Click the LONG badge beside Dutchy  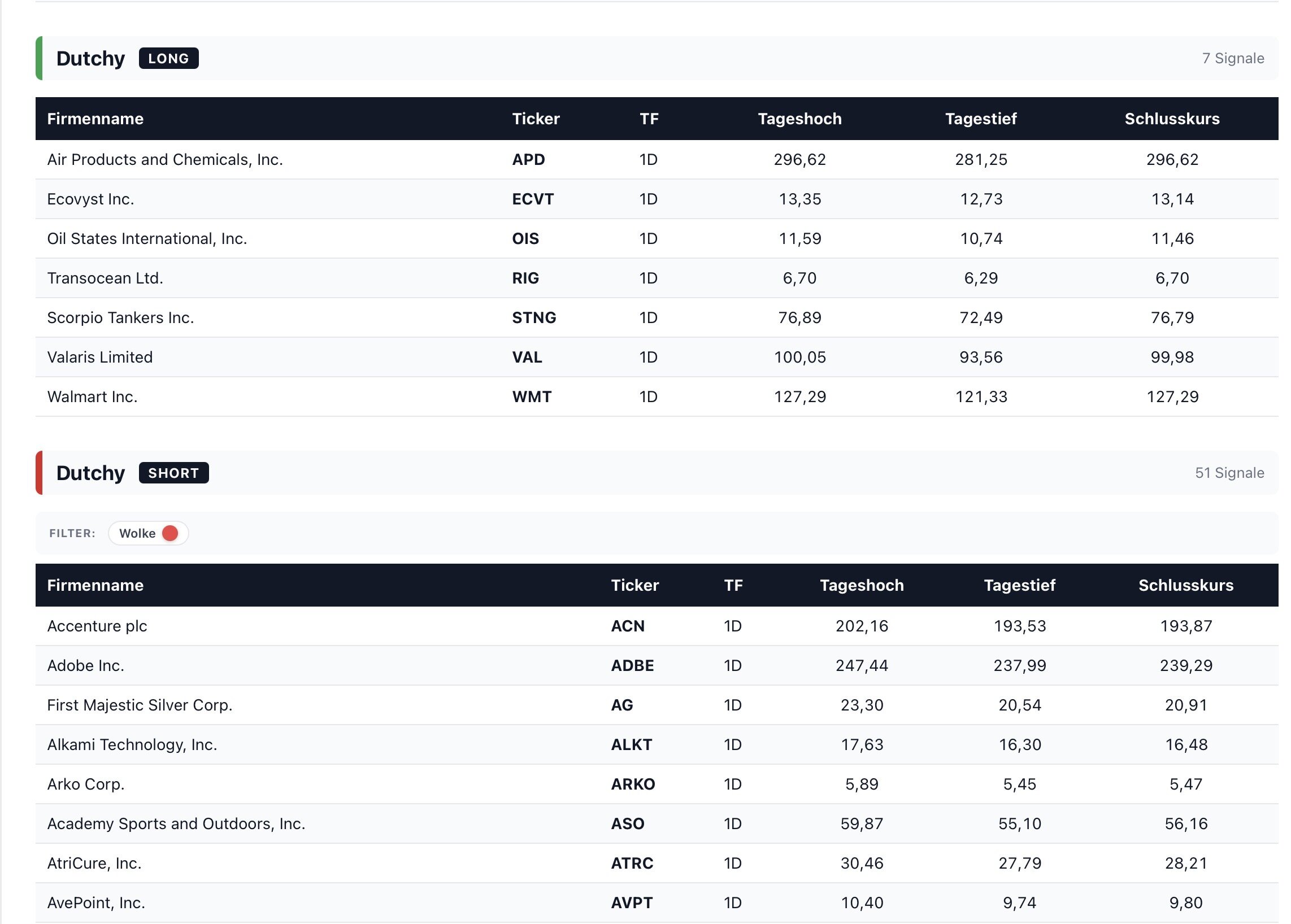tap(168, 59)
